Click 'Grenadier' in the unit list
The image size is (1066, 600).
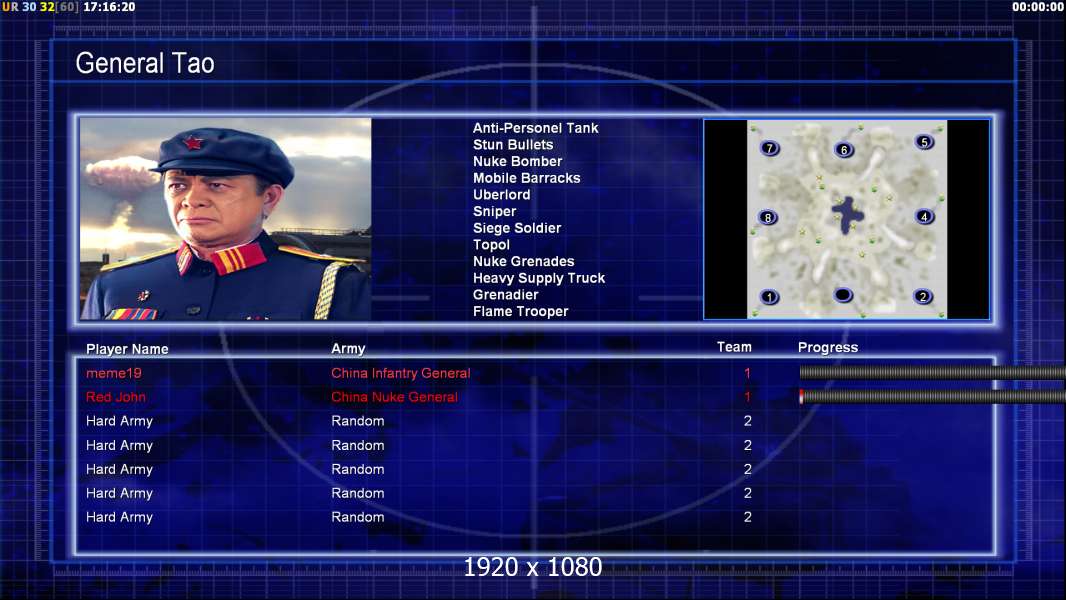coord(505,294)
